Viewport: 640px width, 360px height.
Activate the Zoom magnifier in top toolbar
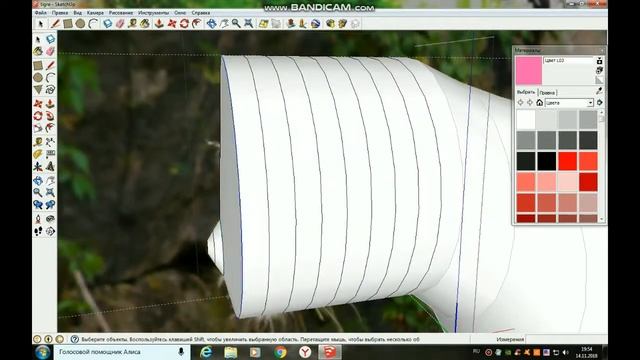pyautogui.click(x=236, y=24)
